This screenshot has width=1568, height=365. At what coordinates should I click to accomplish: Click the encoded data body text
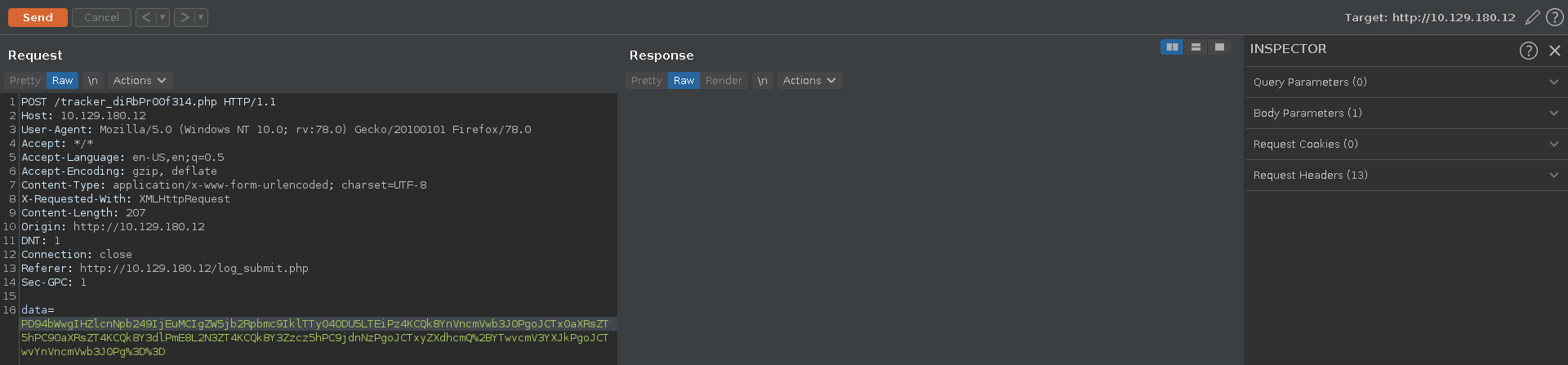click(314, 337)
